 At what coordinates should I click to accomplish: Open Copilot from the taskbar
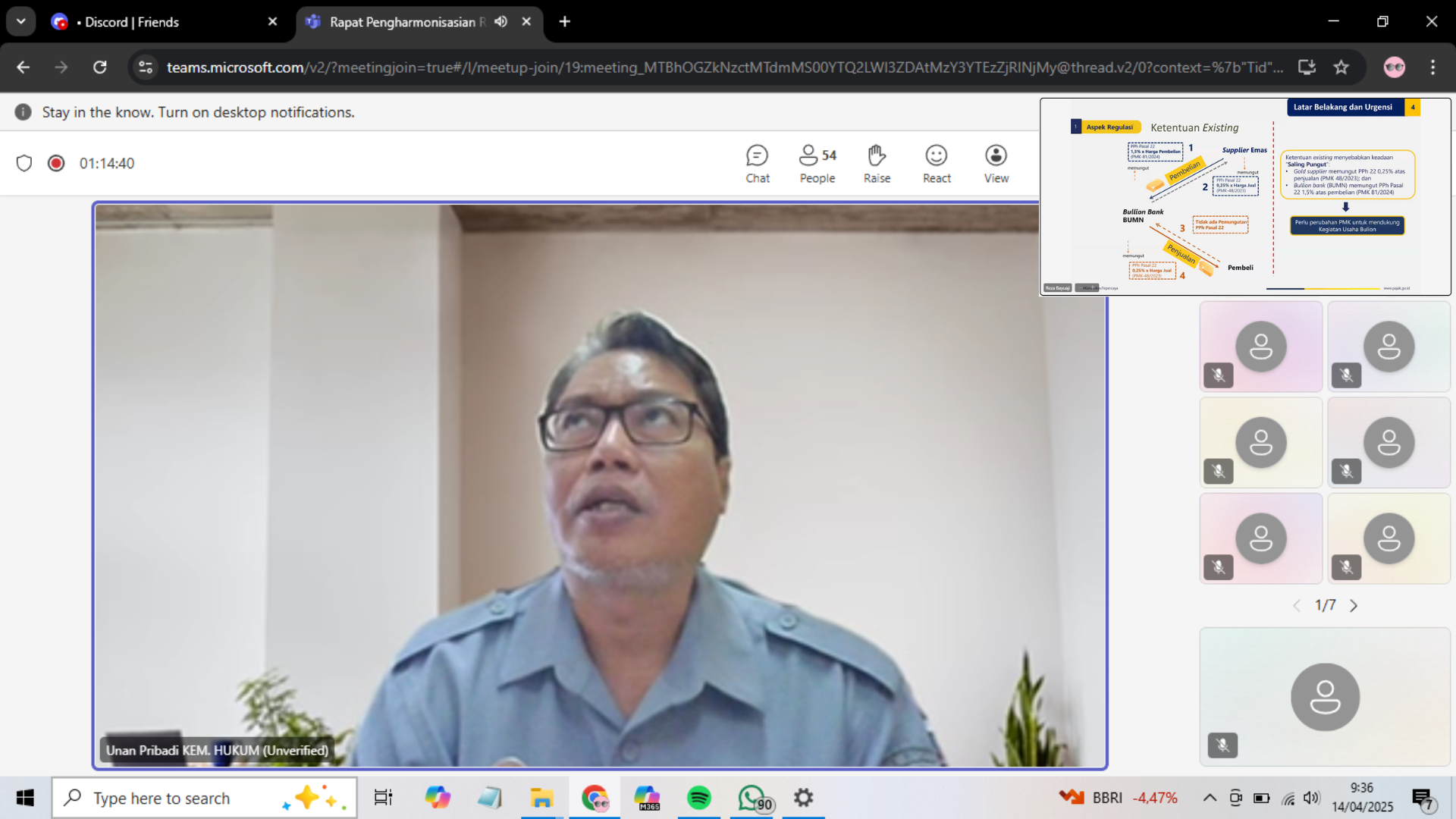[x=438, y=798]
